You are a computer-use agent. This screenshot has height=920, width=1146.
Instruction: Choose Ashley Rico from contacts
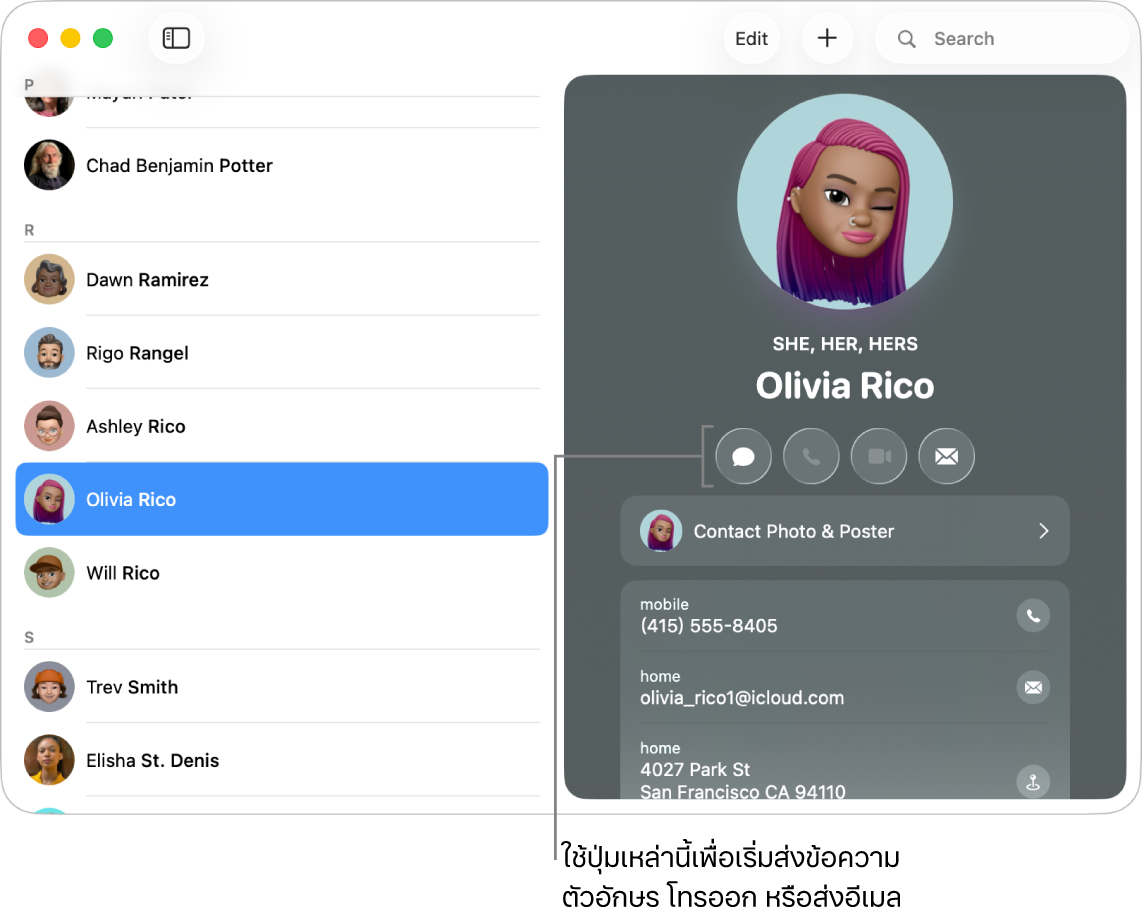[x=281, y=426]
